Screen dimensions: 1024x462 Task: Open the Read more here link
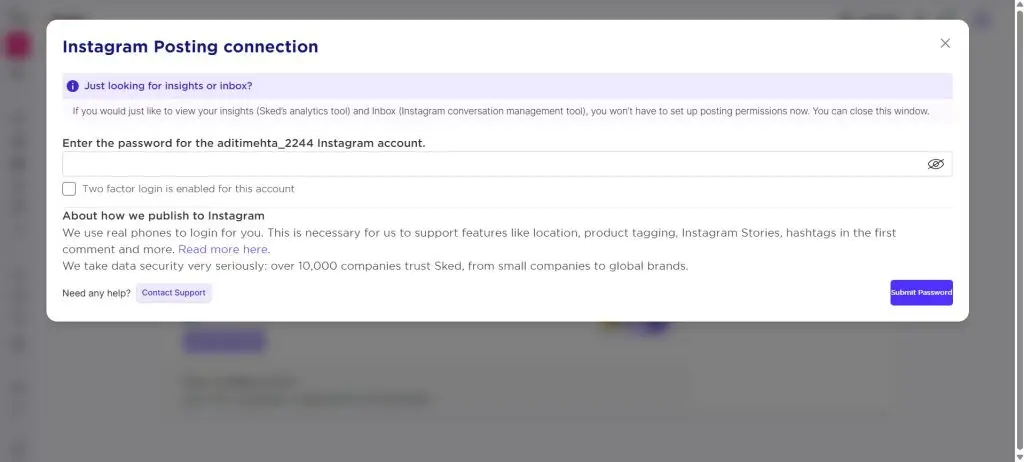pos(223,250)
